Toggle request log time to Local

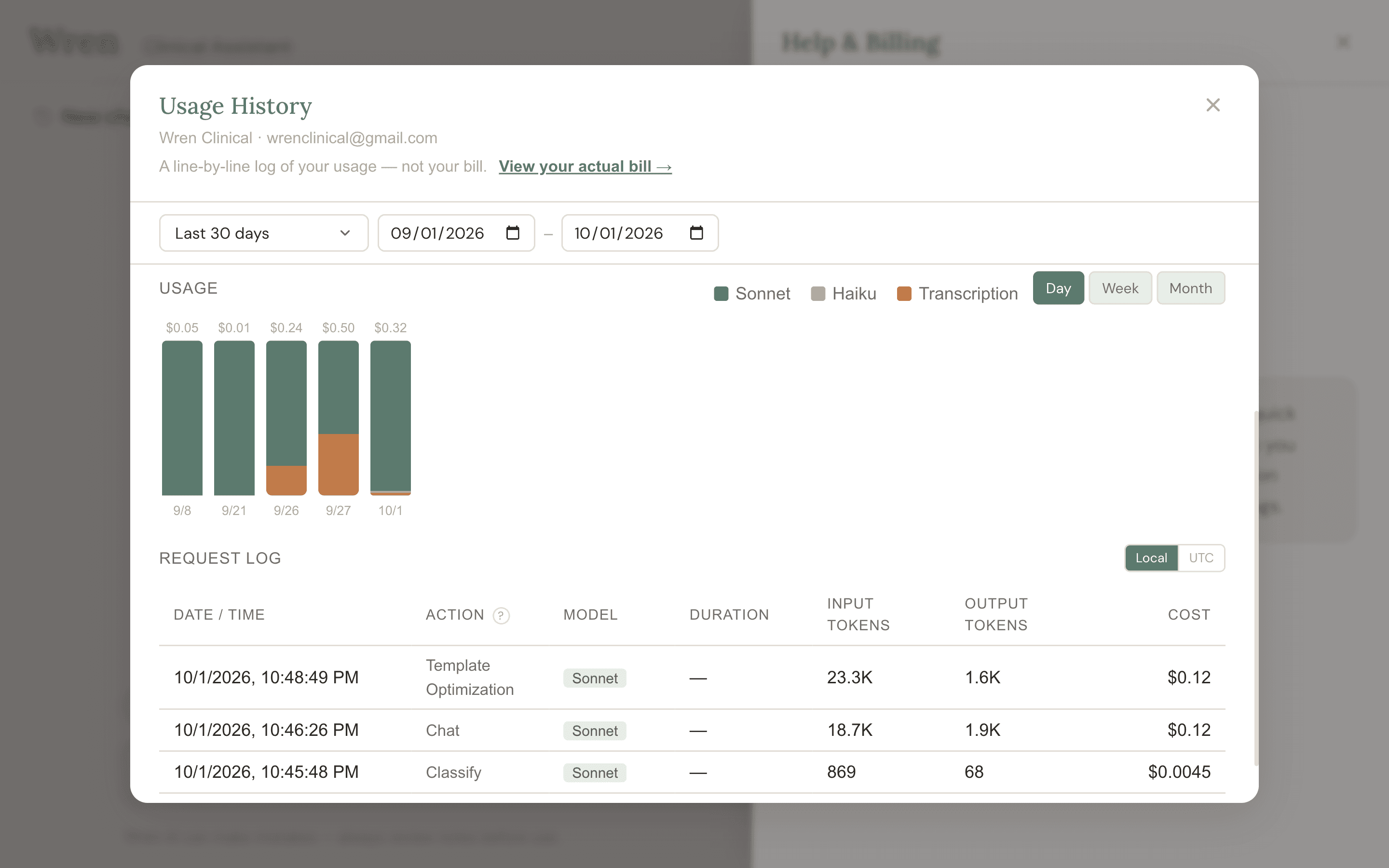[x=1151, y=558]
